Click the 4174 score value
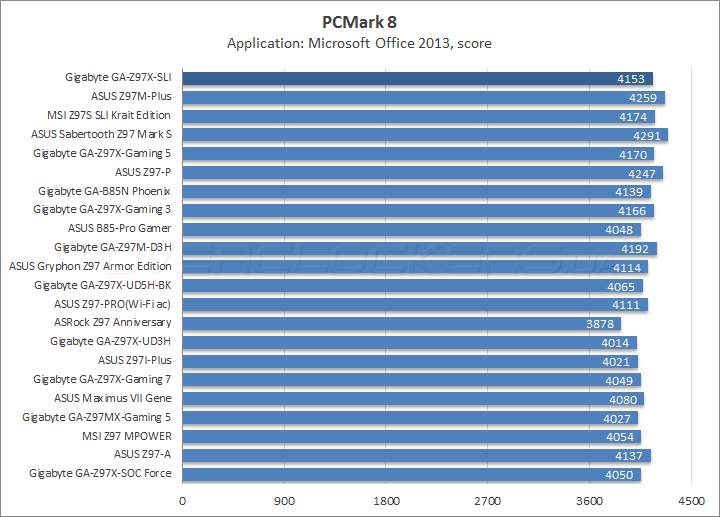 tap(633, 117)
